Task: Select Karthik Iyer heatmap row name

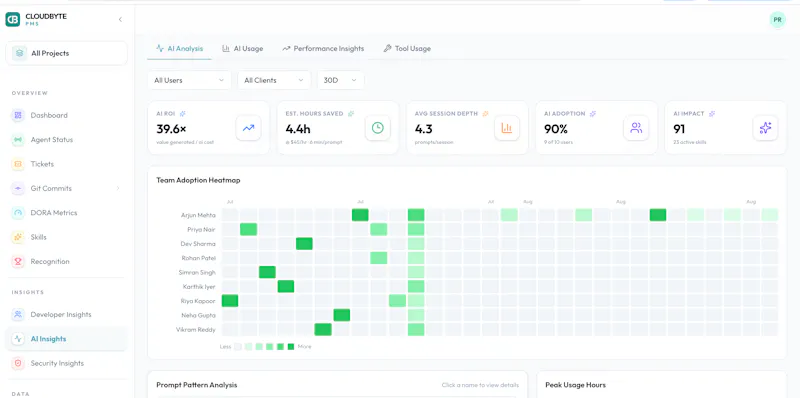Action: 199,286
